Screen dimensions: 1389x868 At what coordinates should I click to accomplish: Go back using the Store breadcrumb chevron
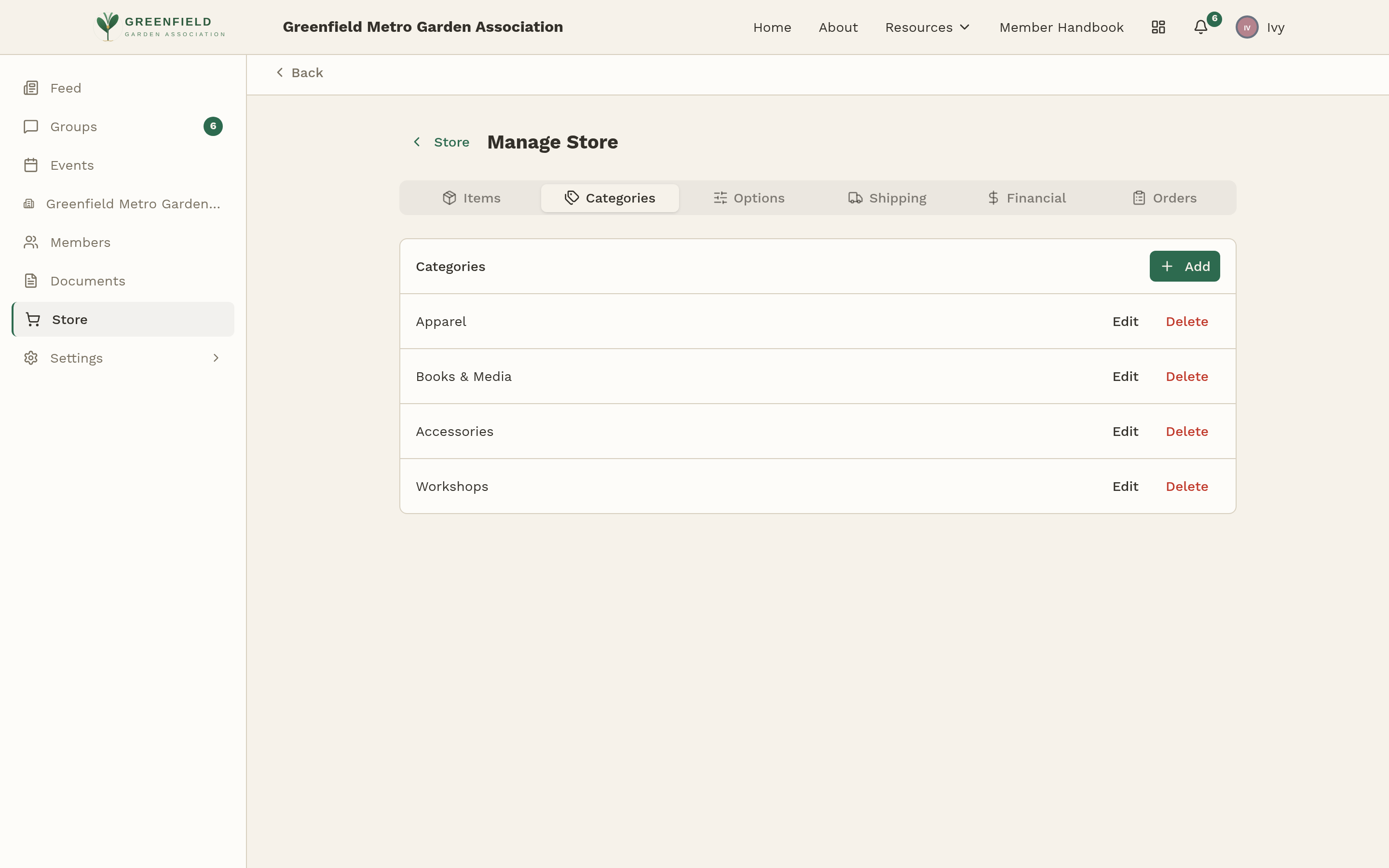click(417, 142)
